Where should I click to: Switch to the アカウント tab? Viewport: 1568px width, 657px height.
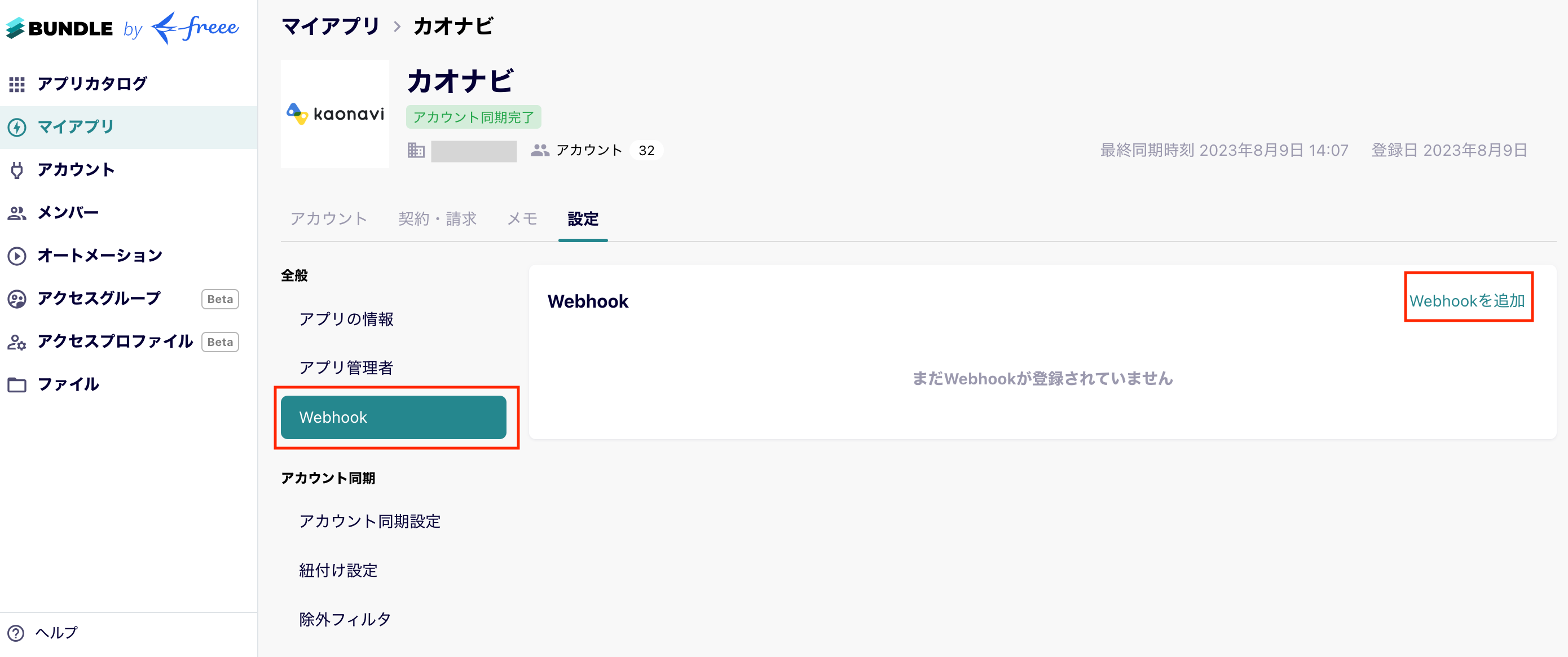coord(329,219)
